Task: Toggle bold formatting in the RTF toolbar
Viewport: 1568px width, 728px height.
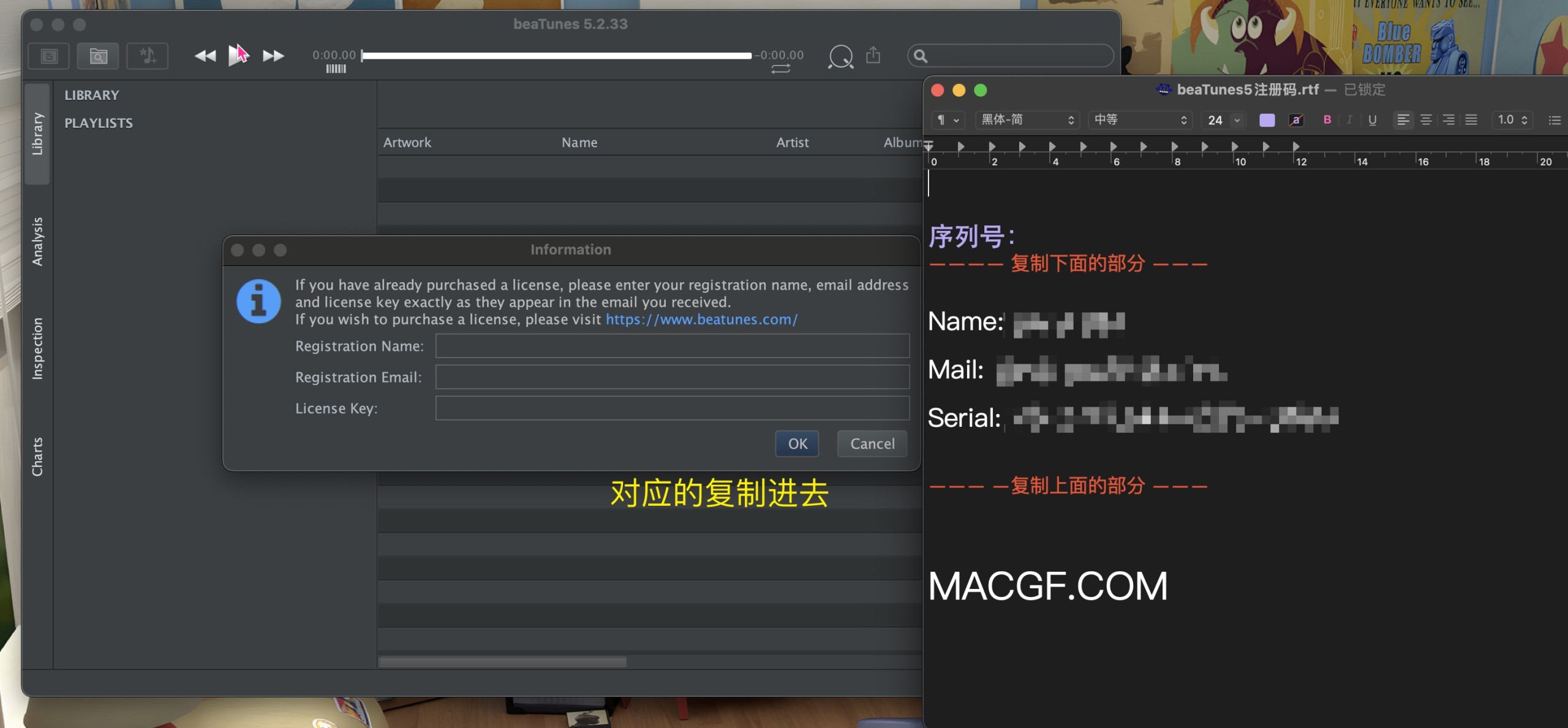Action: 1327,120
